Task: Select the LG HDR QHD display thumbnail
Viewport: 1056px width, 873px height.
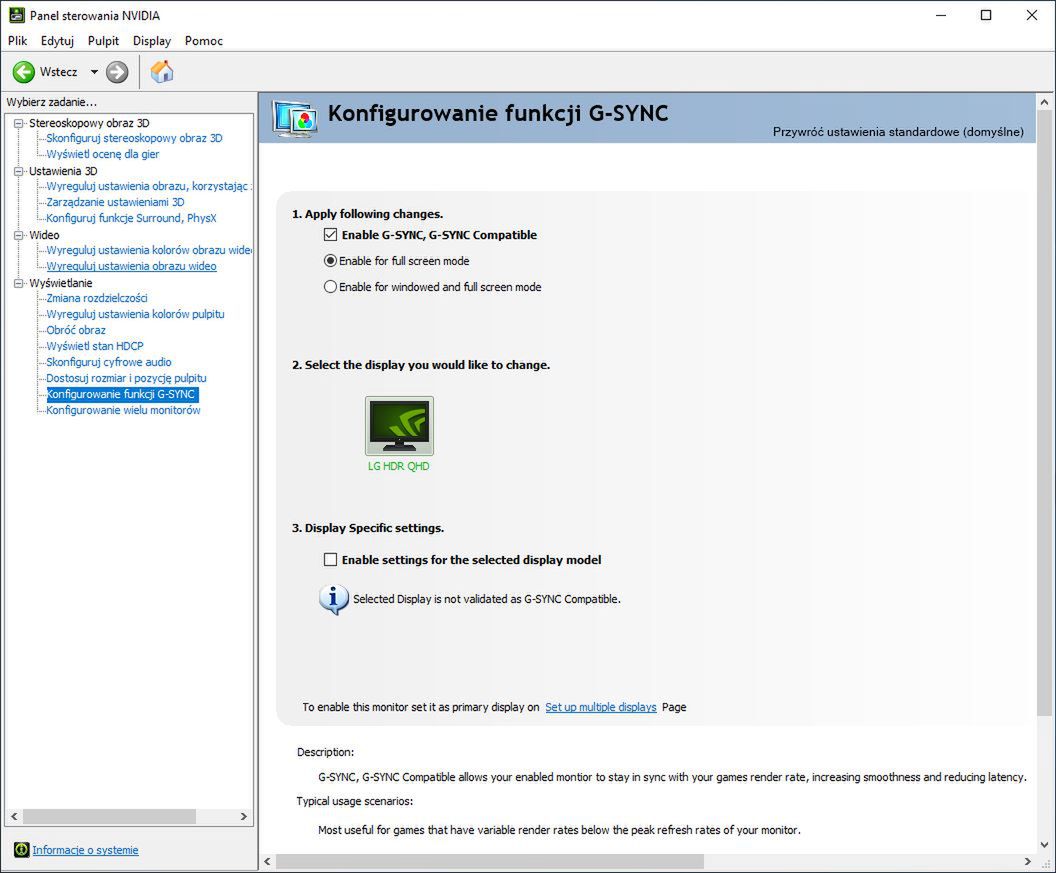Action: coord(399,426)
